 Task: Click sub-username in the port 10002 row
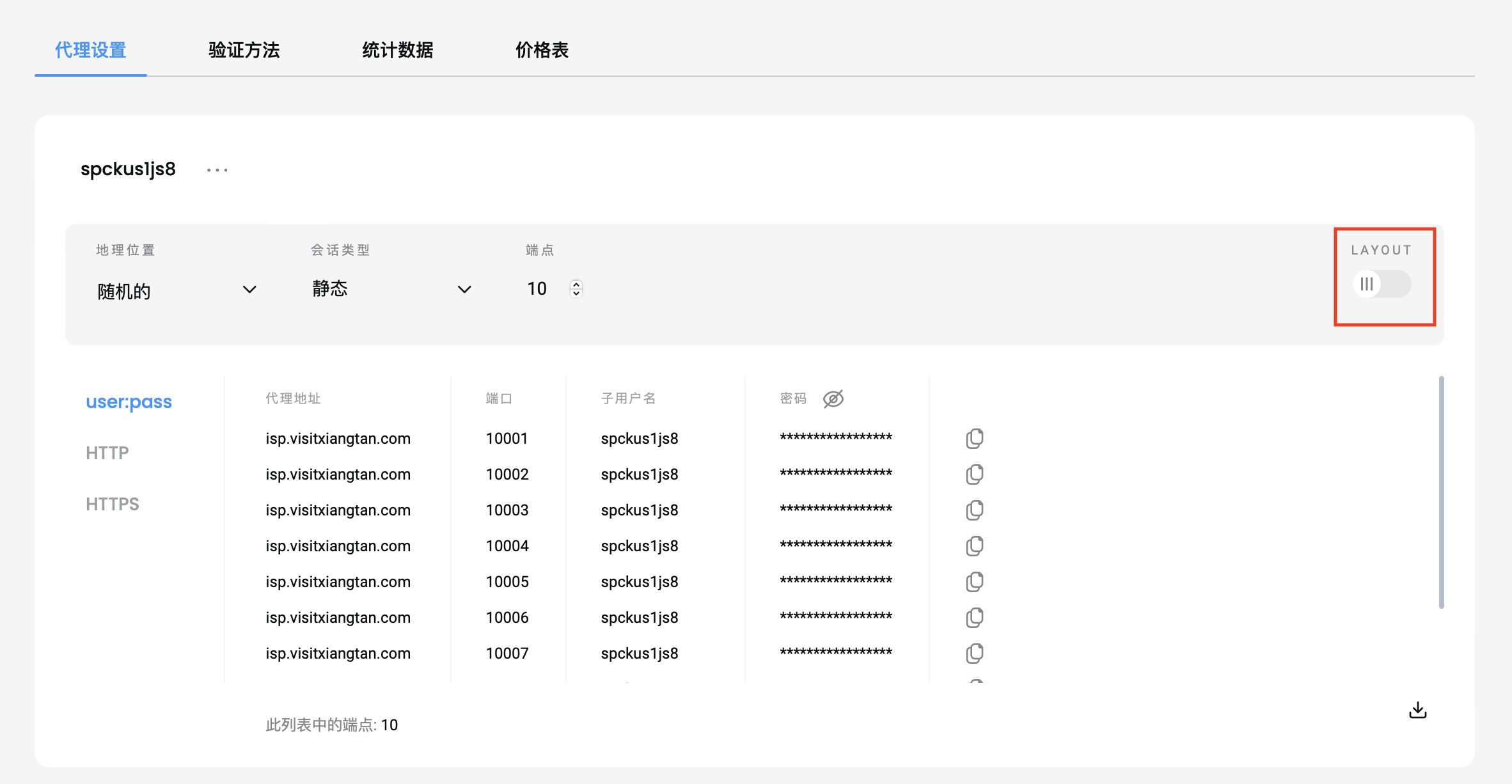tap(640, 474)
